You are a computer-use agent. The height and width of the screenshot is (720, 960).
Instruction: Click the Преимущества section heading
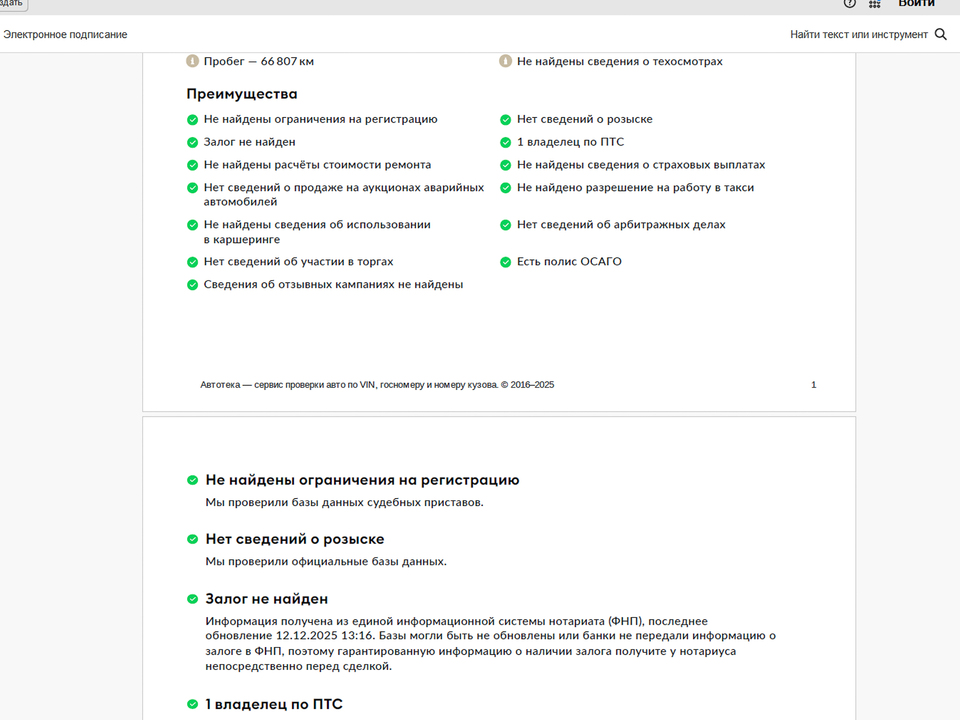[242, 94]
